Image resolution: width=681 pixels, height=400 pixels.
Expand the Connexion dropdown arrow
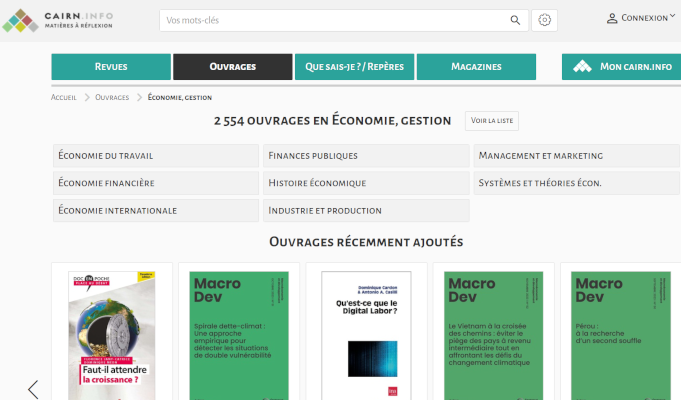tap(672, 16)
